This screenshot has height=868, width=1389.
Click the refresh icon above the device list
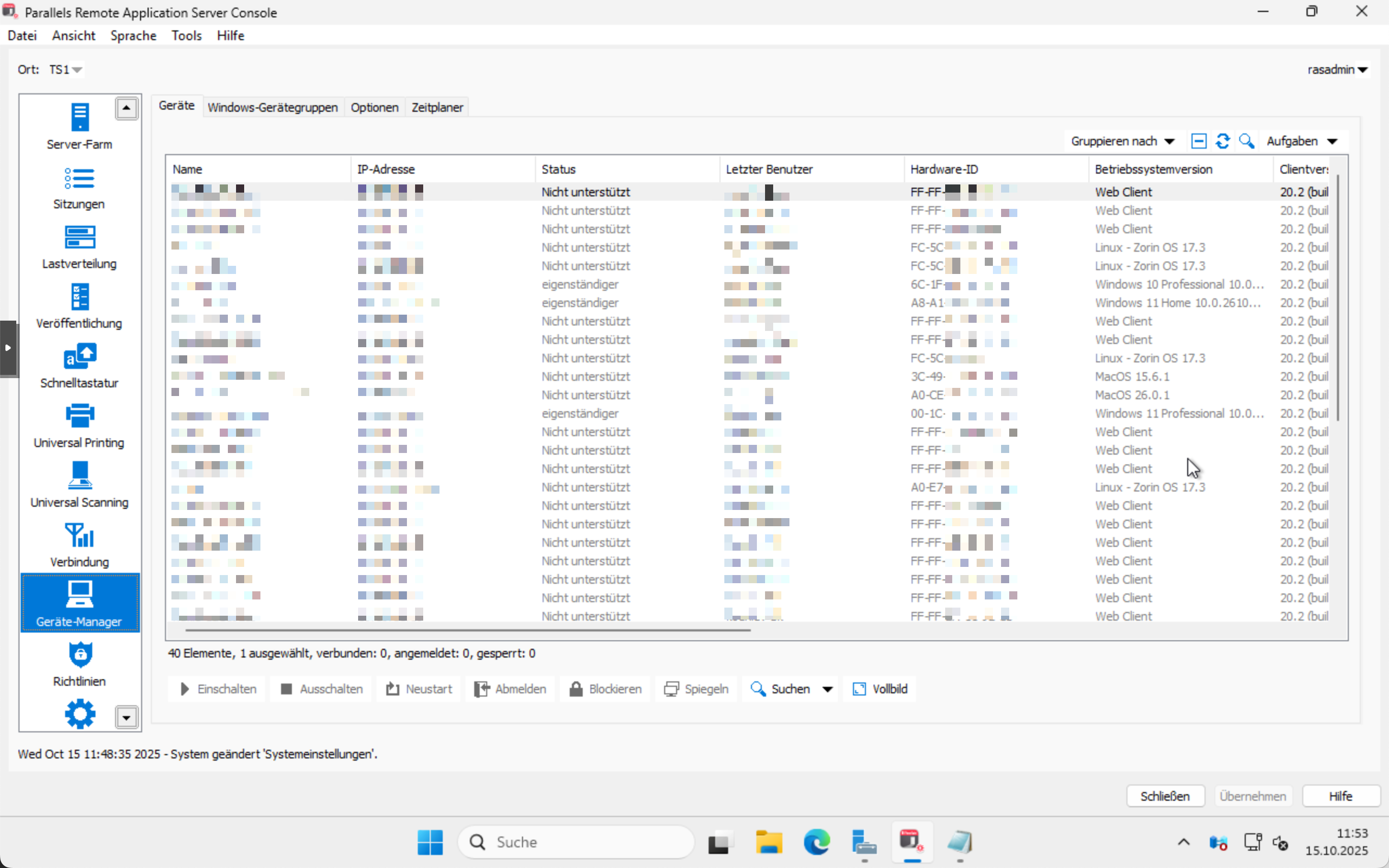[1222, 141]
